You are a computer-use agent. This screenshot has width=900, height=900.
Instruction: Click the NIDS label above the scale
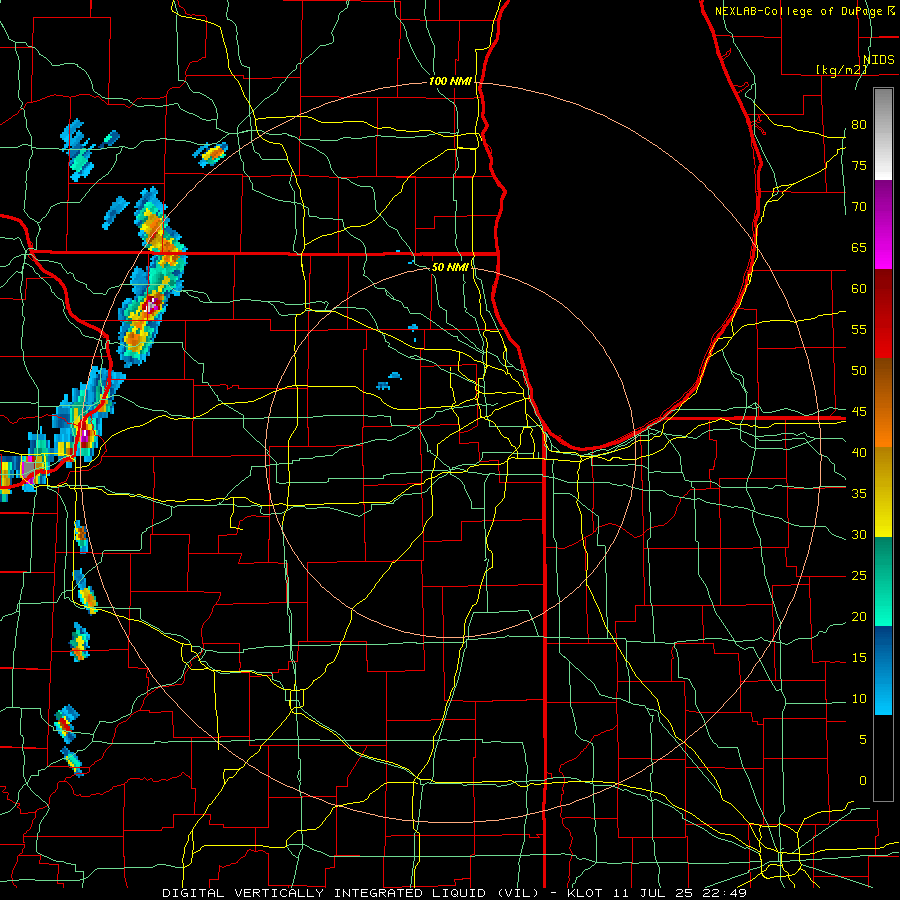[878, 60]
